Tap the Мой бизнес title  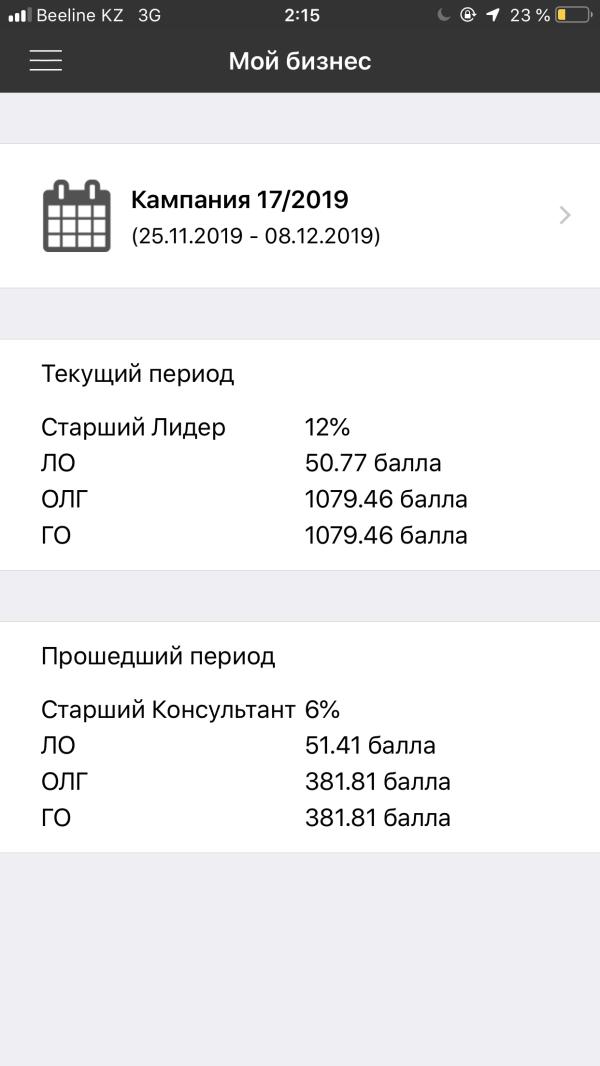(x=300, y=61)
